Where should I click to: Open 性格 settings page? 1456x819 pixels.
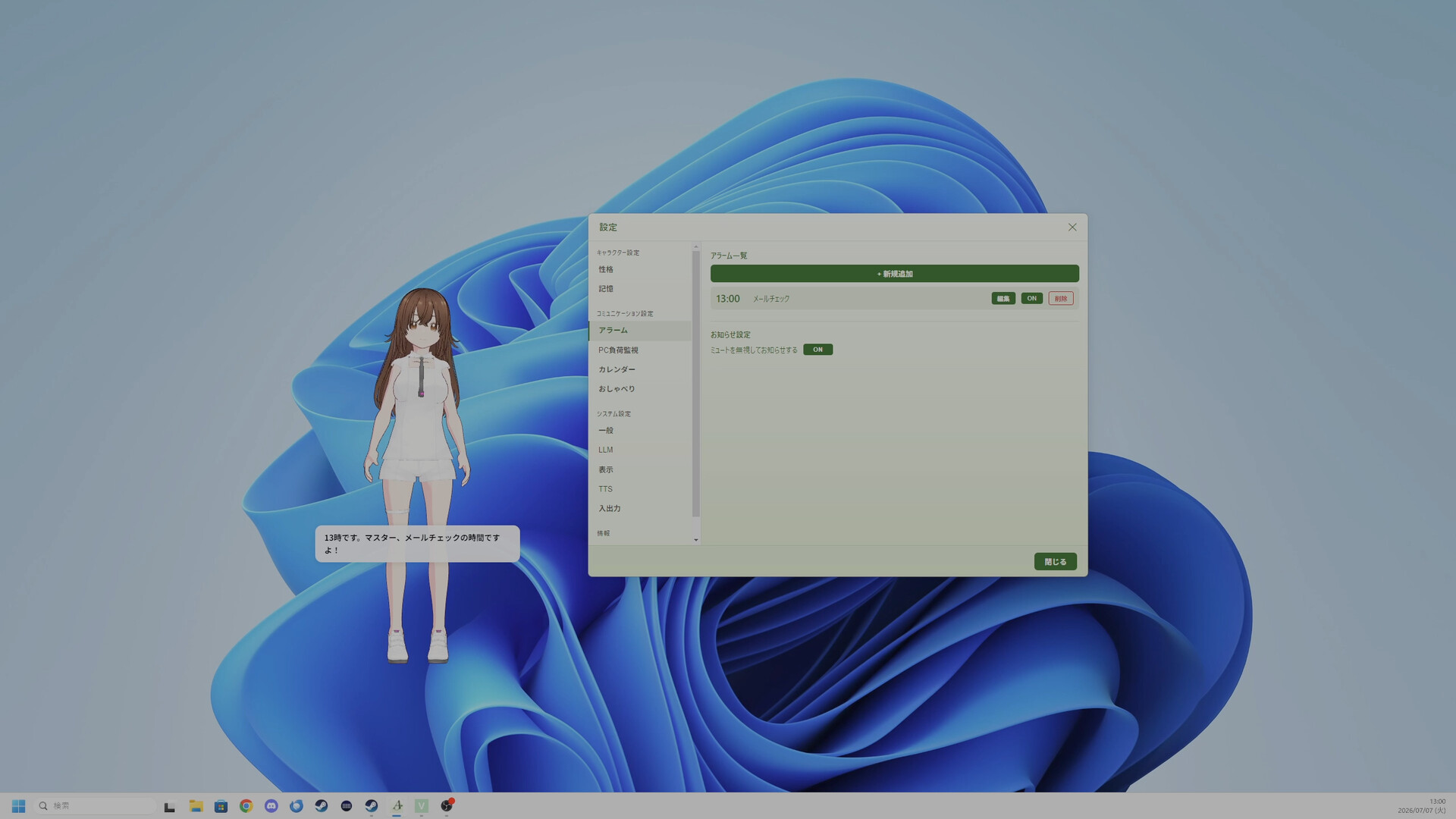coord(640,270)
